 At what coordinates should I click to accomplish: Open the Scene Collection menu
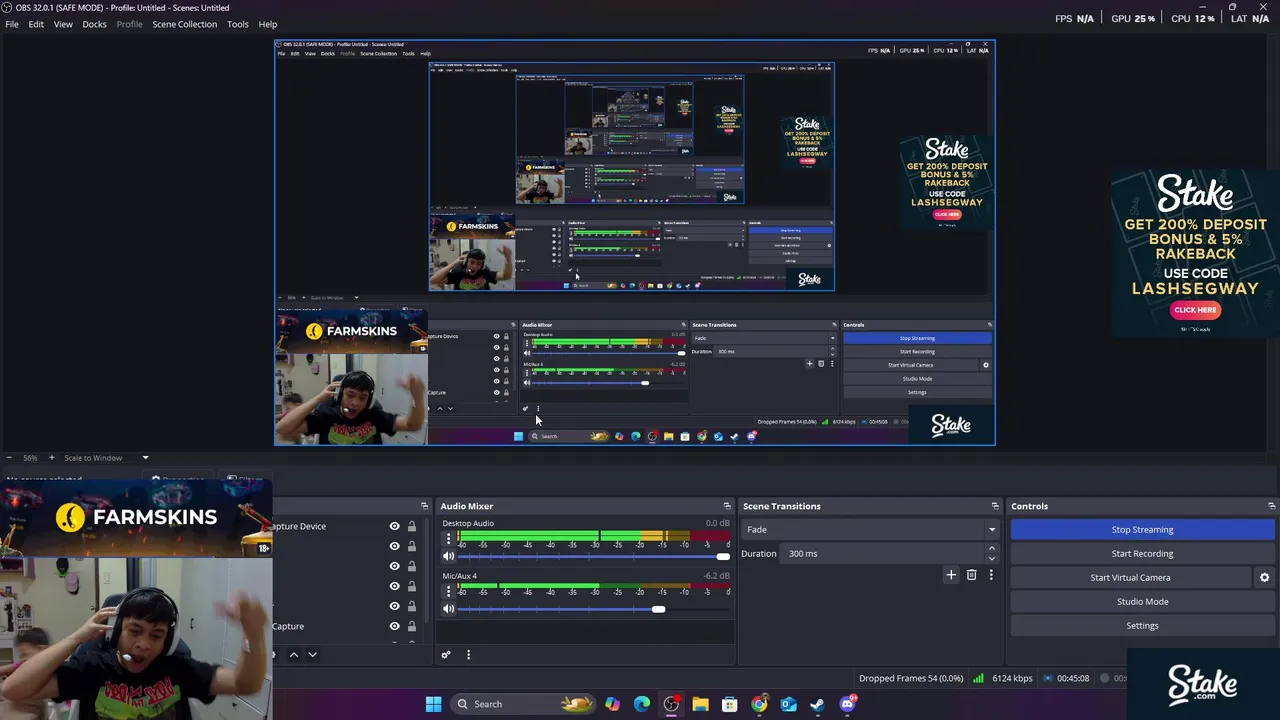click(x=184, y=24)
